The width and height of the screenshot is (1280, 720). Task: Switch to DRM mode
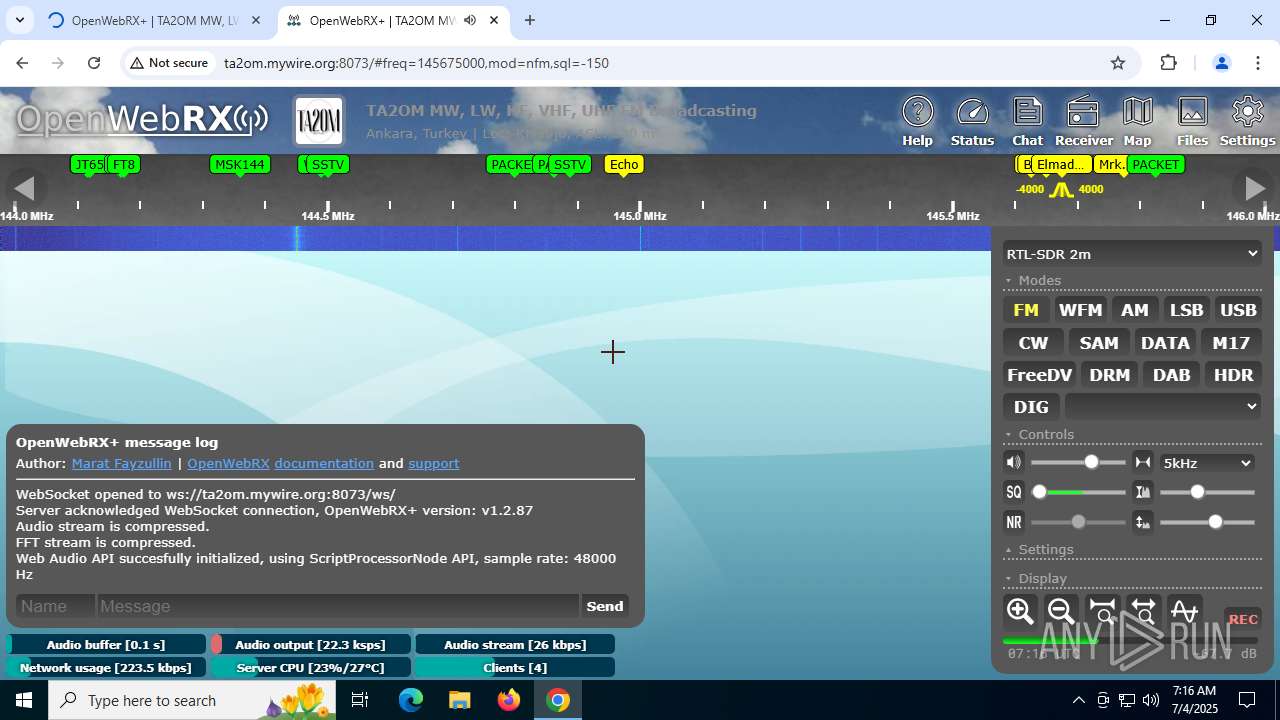pyautogui.click(x=1110, y=375)
